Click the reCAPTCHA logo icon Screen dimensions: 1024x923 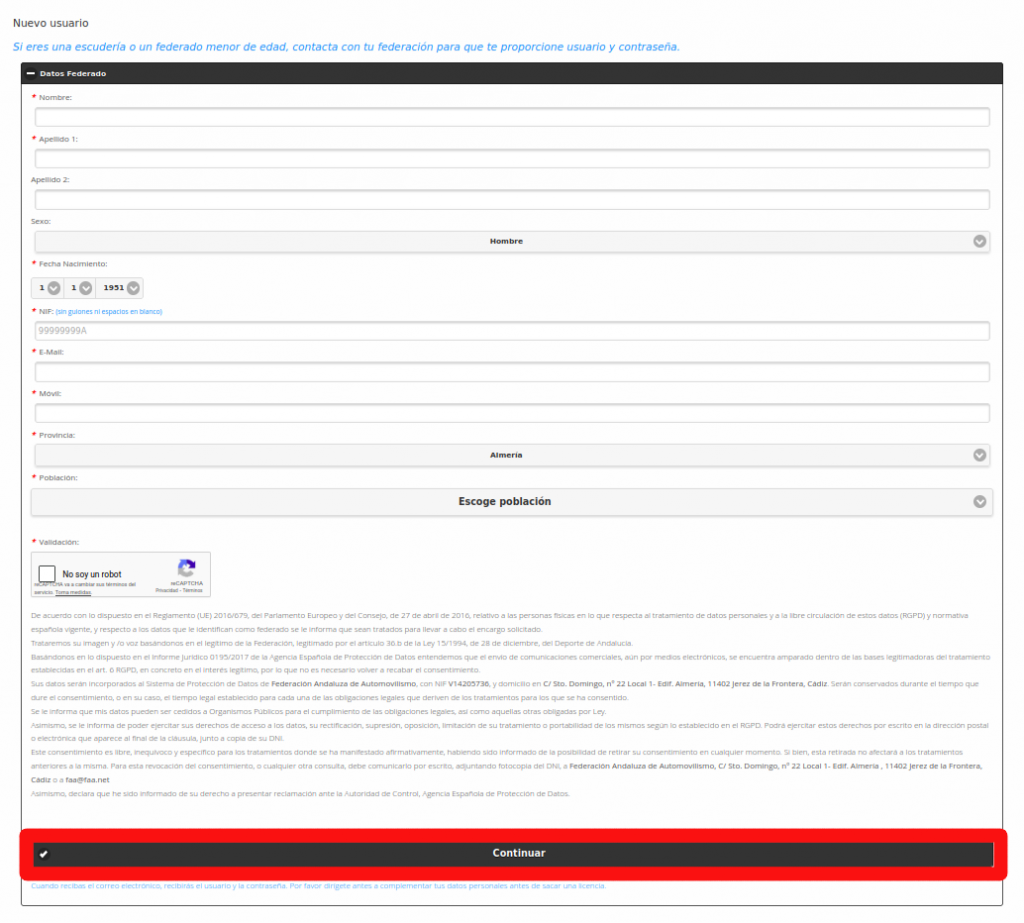click(186, 568)
